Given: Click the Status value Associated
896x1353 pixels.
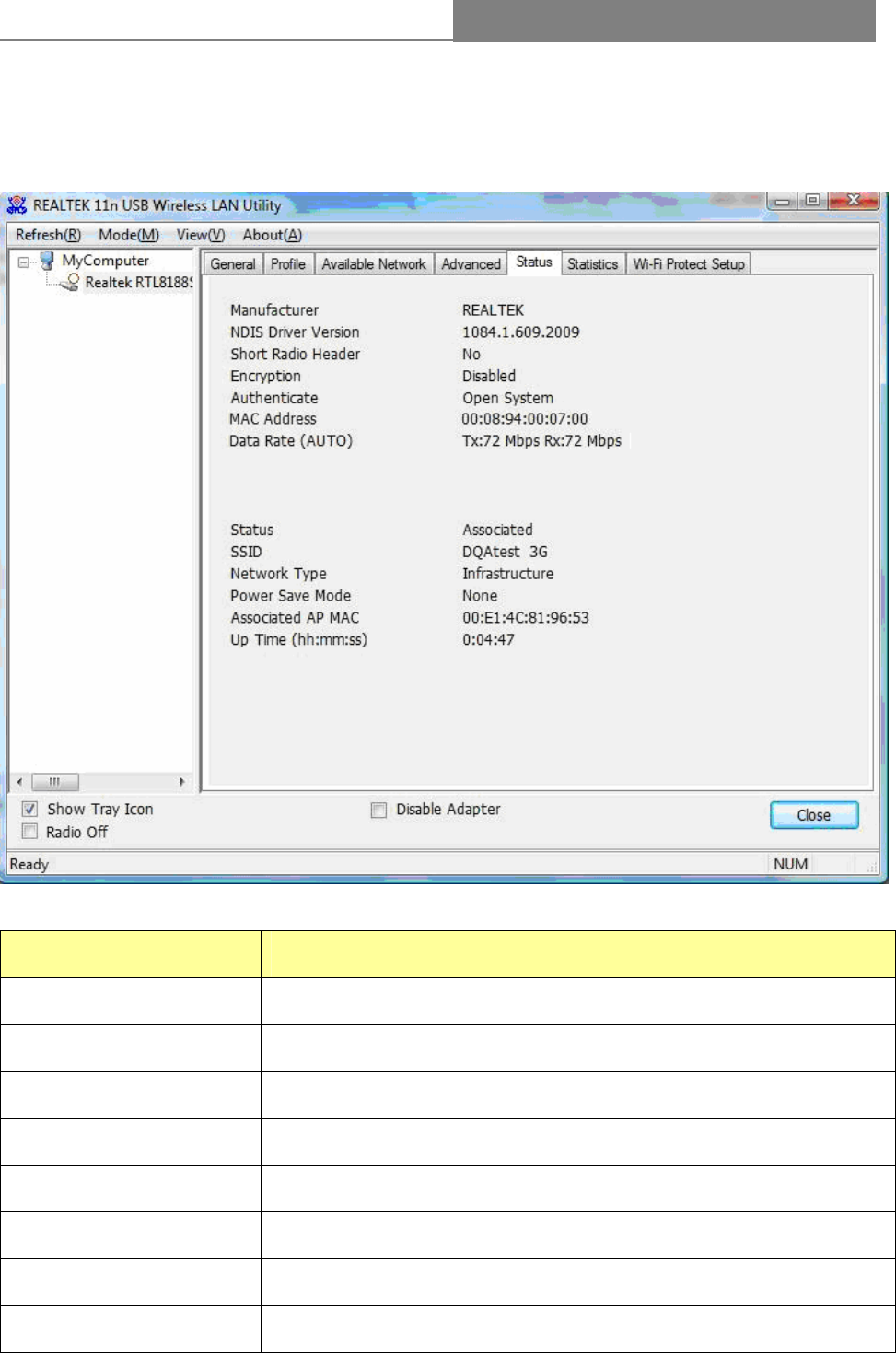Looking at the screenshot, I should click(497, 530).
